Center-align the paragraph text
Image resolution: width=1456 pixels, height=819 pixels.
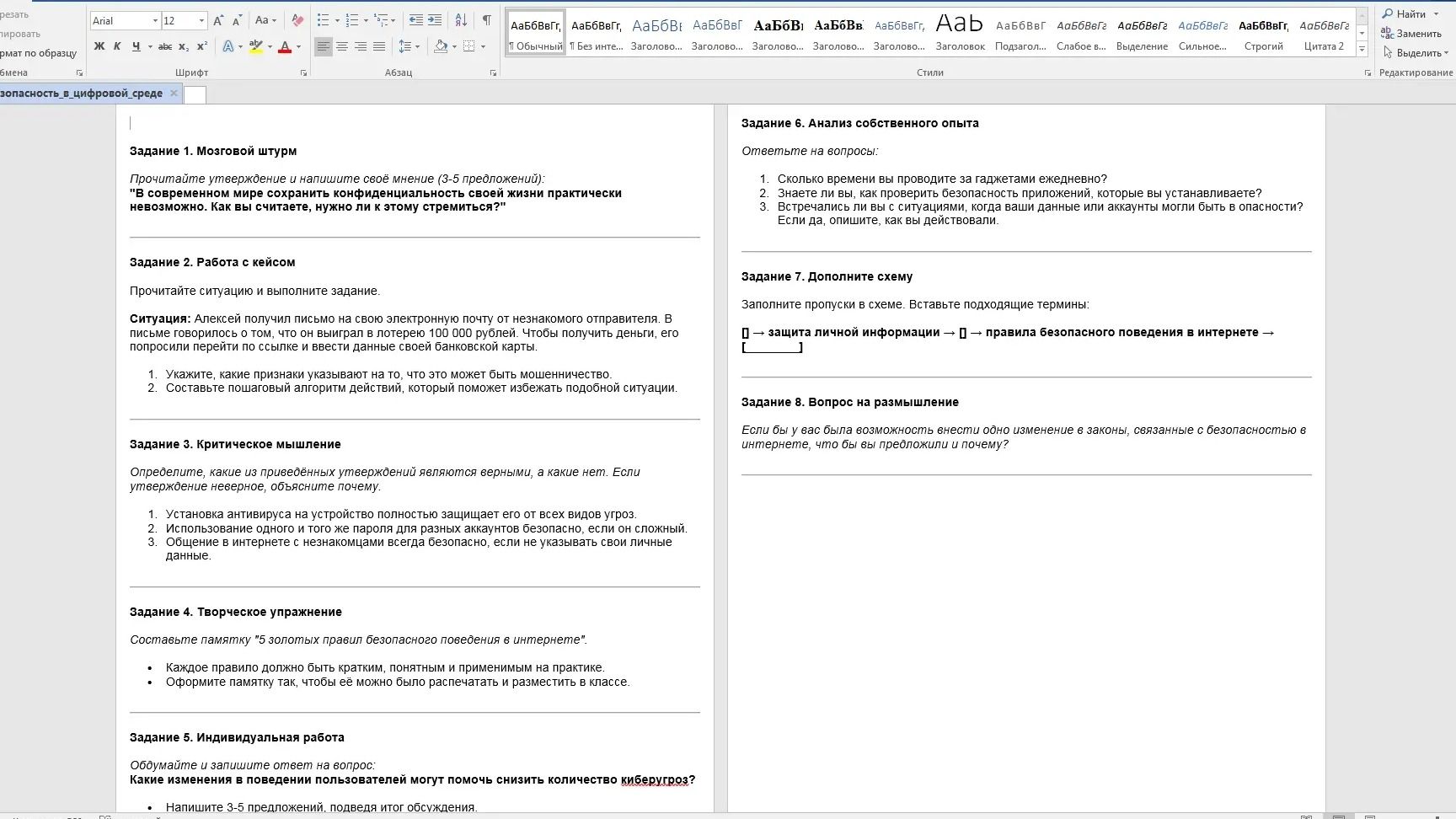[342, 46]
